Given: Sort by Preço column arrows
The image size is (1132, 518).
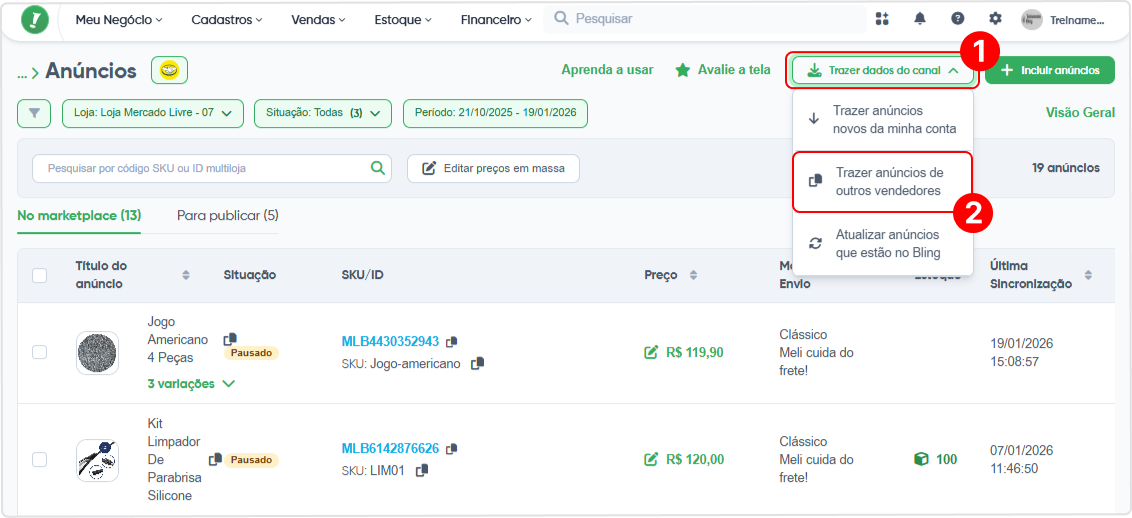Looking at the screenshot, I should click(x=694, y=275).
